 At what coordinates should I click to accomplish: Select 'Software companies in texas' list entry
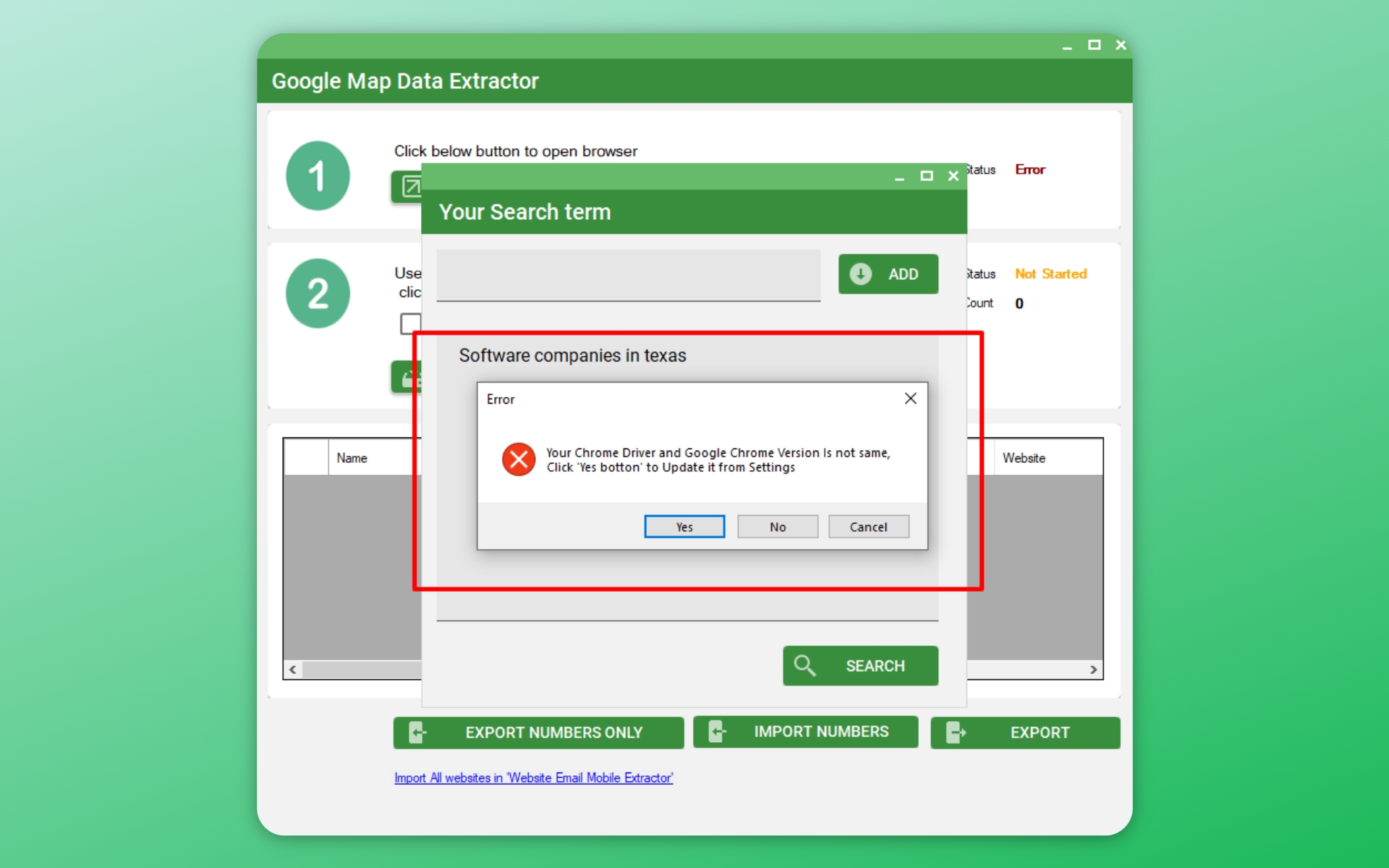click(572, 355)
